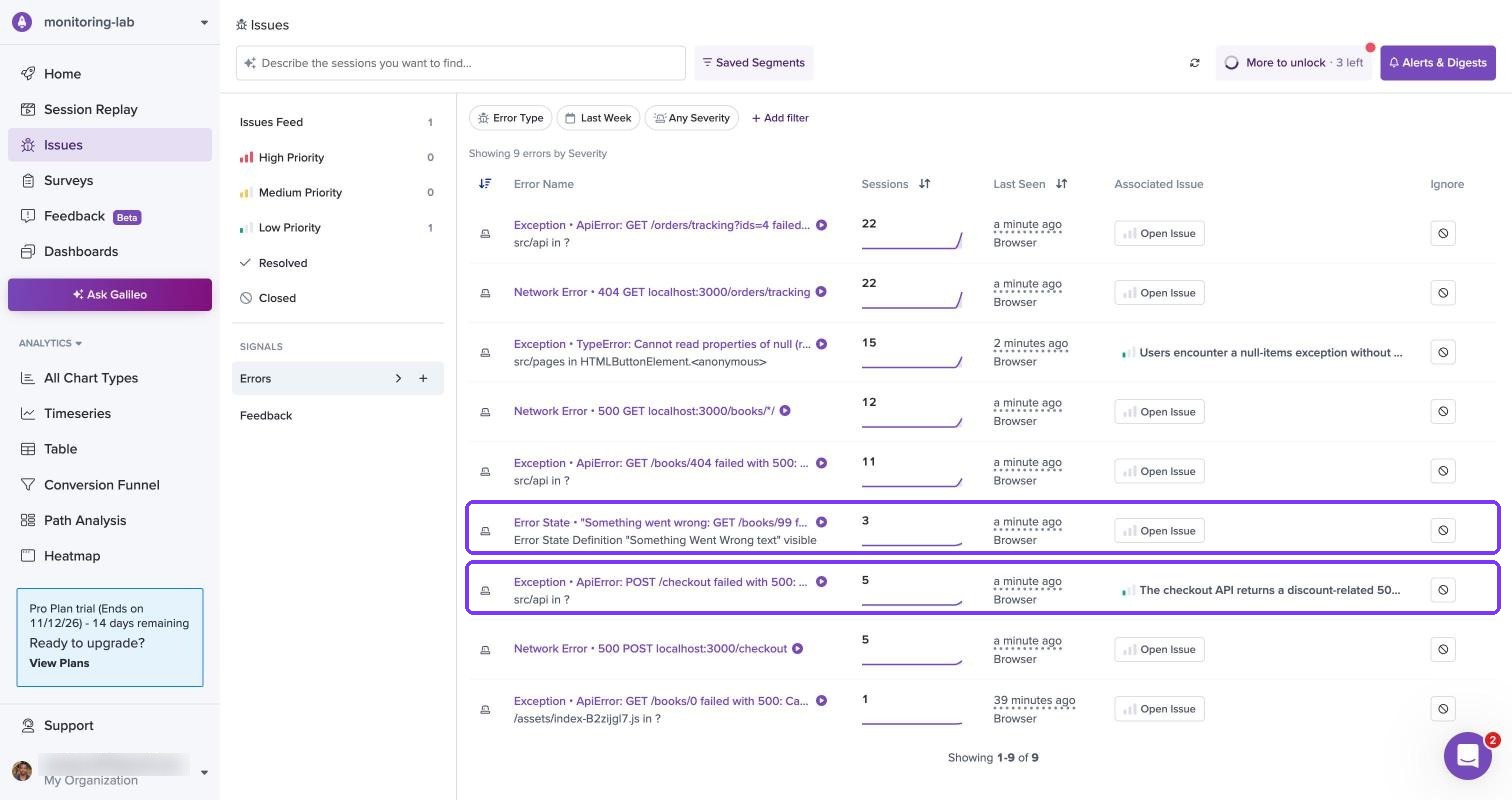Click More to unlock progress button
Viewport: 1512px width, 800px height.
(1294, 63)
